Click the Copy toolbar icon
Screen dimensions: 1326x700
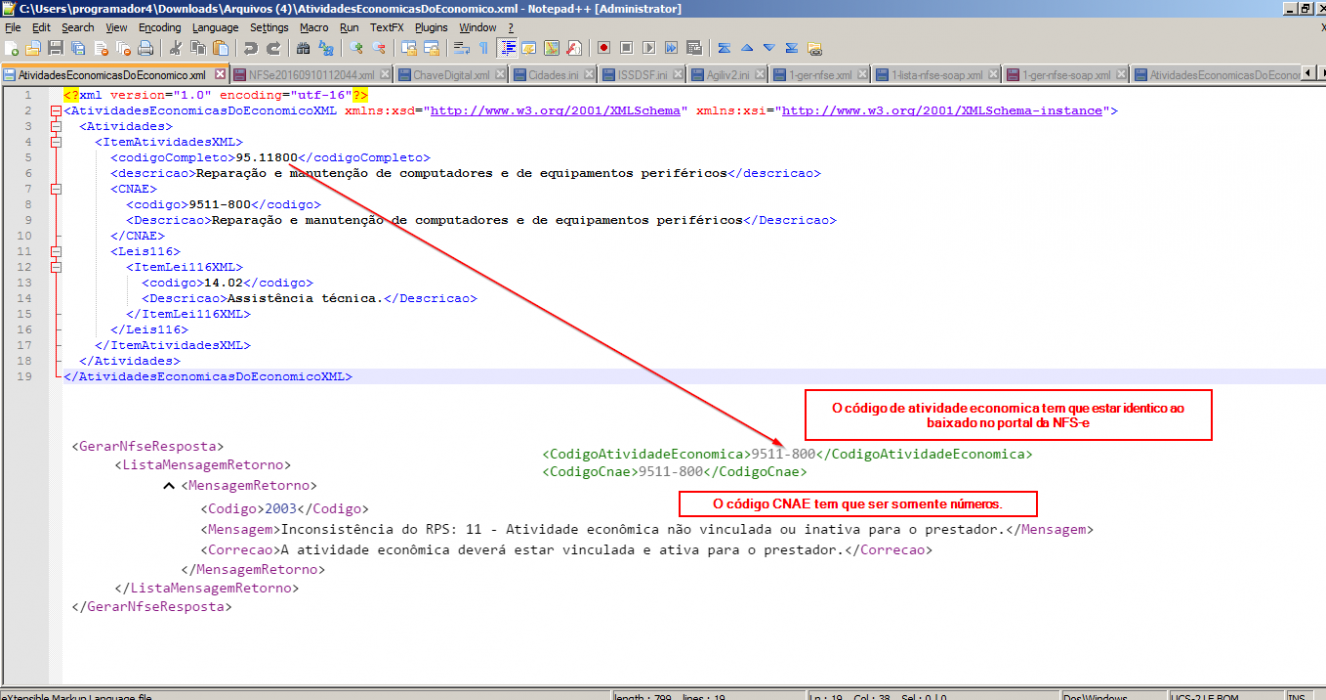[198, 48]
